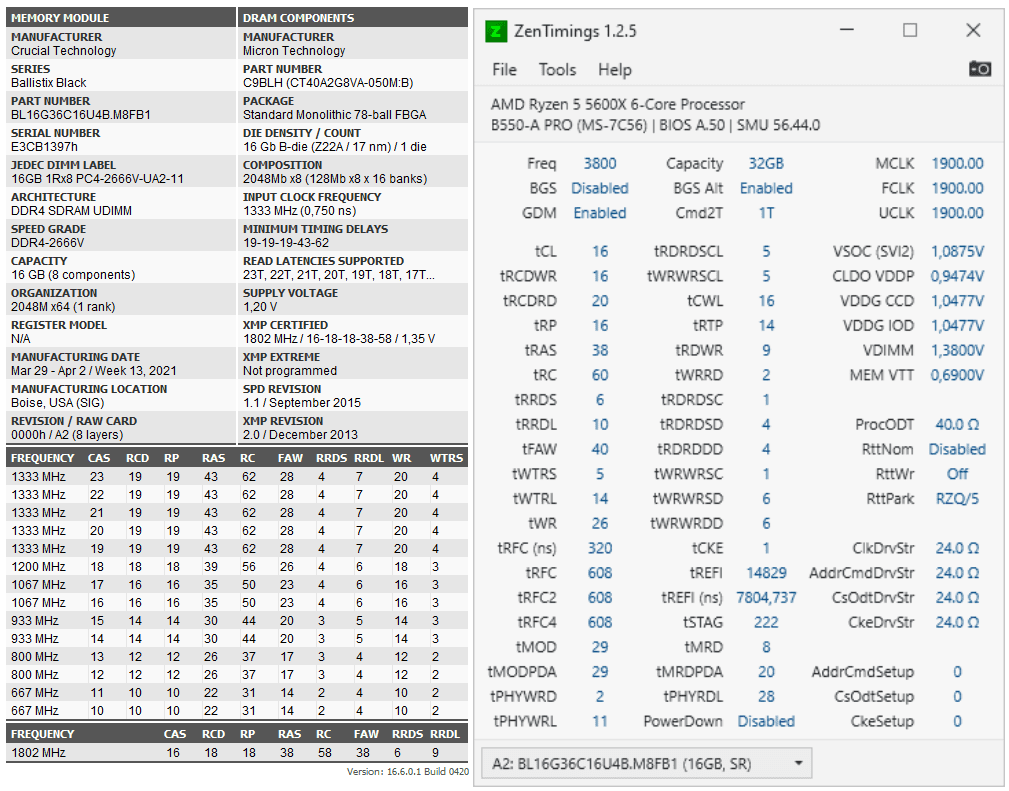Click the RttPark value RZQ/5
This screenshot has height=791, width=1009.
[x=958, y=499]
